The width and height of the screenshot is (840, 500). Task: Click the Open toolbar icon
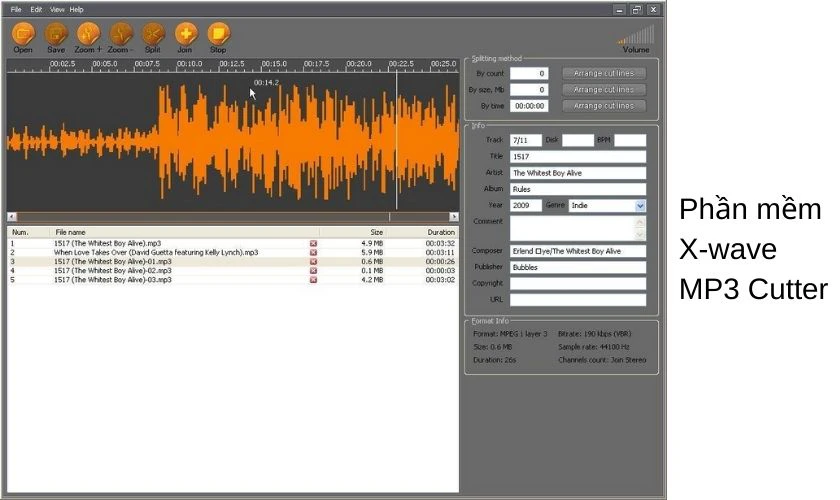coord(23,34)
